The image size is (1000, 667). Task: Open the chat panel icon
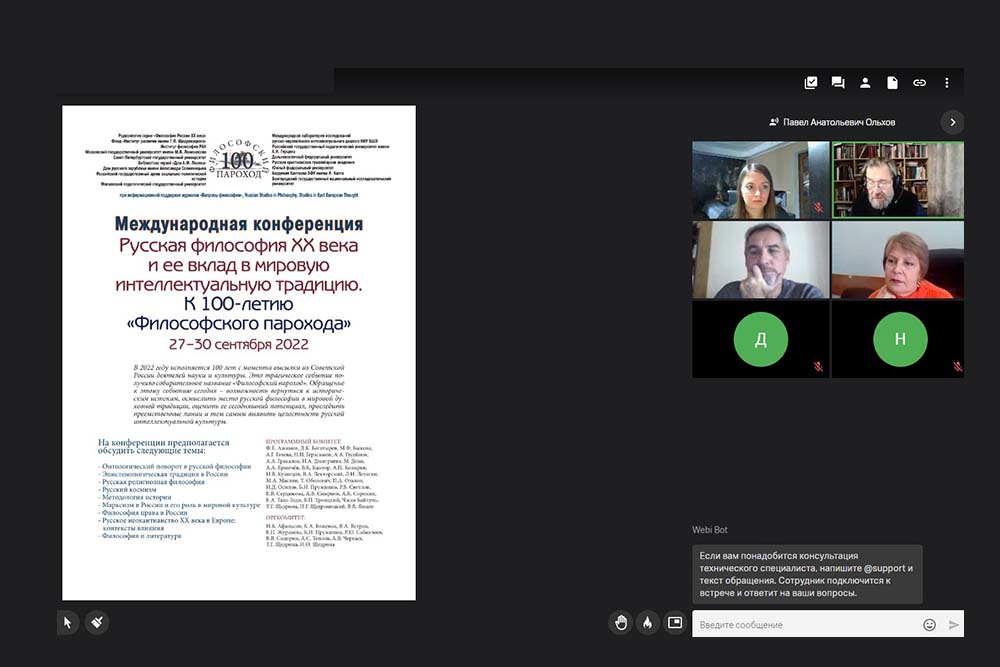pos(838,83)
